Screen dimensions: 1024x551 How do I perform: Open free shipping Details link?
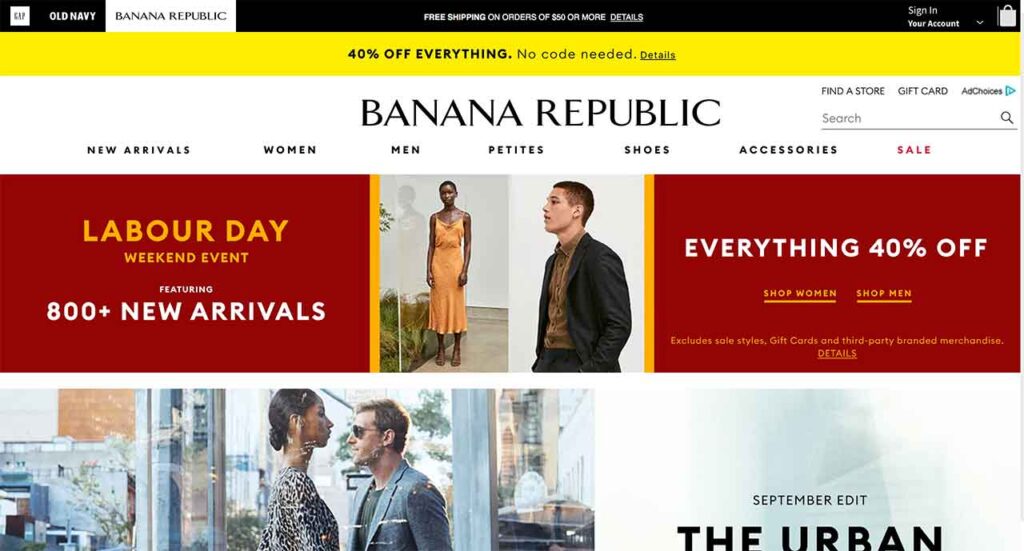(626, 17)
